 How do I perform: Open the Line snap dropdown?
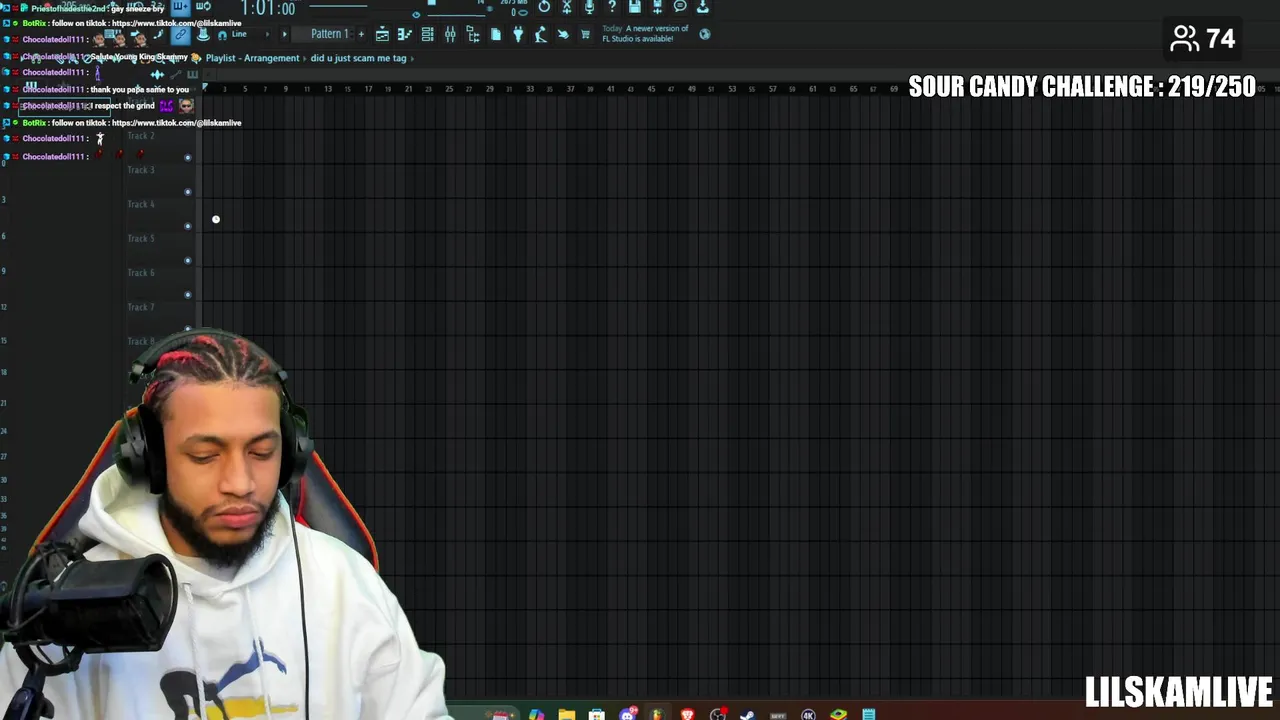click(250, 34)
